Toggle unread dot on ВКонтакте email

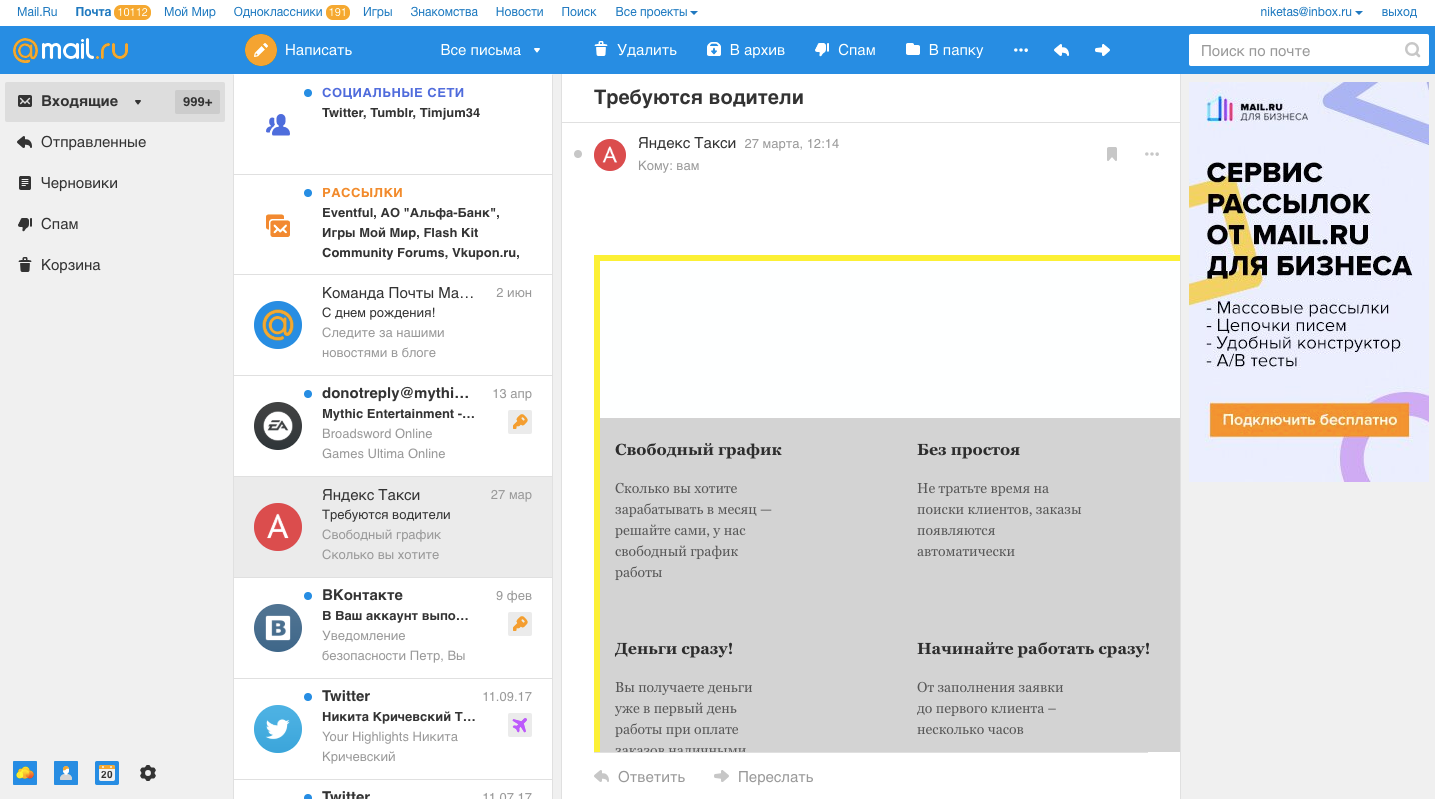pyautogui.click(x=308, y=595)
